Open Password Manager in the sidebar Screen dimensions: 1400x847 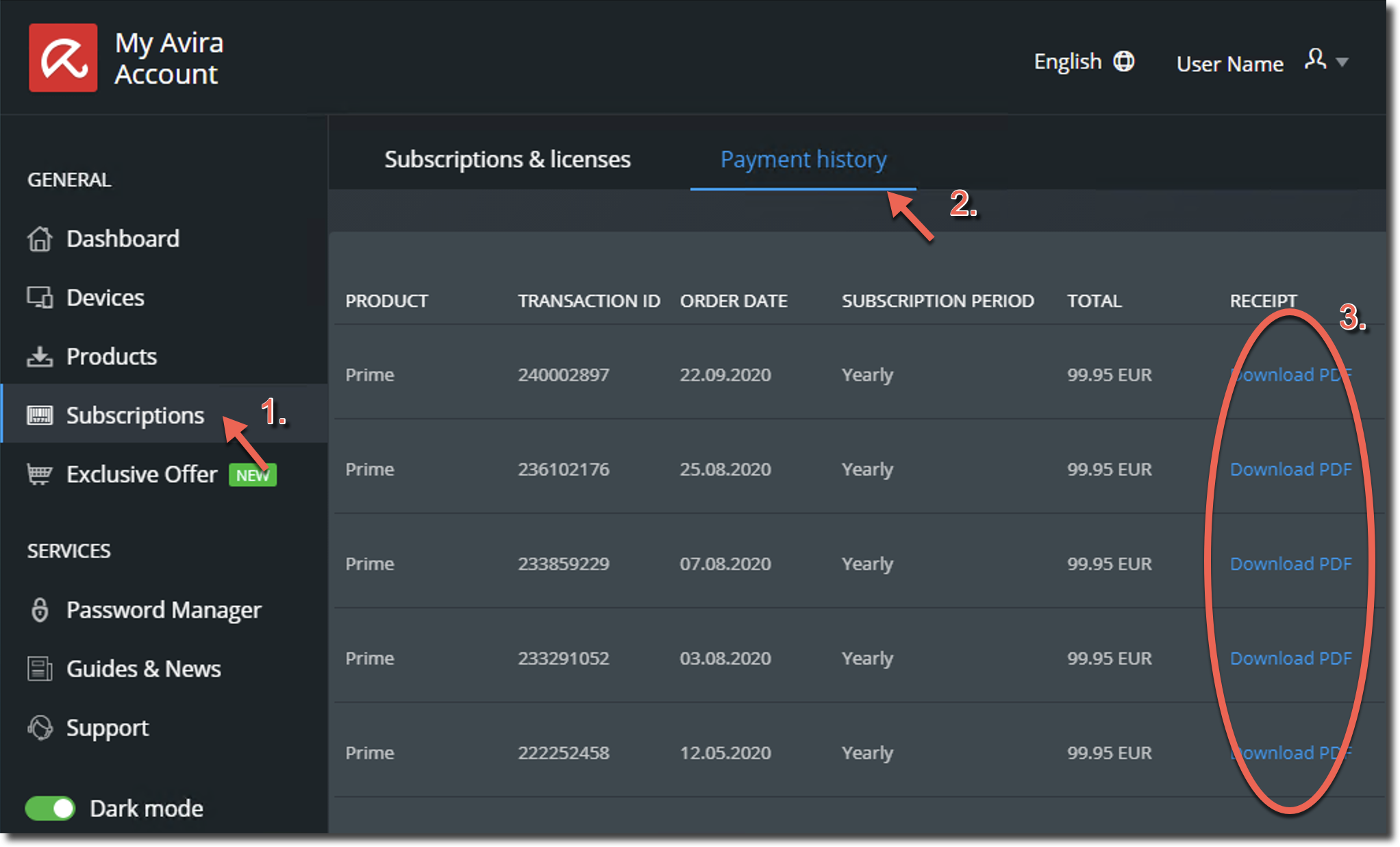[164, 610]
